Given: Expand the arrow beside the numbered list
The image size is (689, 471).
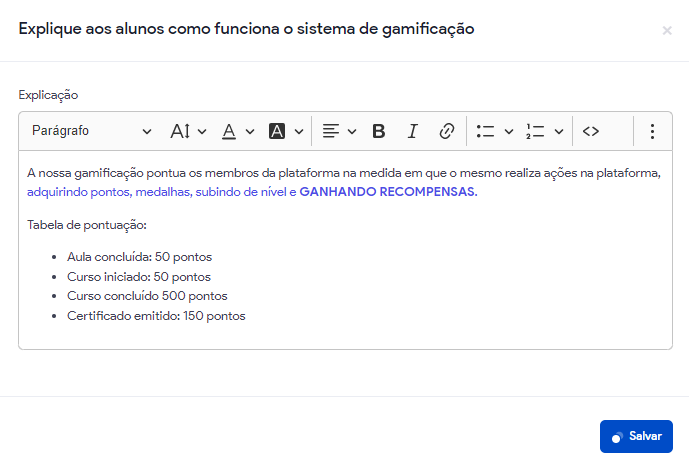Looking at the screenshot, I should coord(558,131).
